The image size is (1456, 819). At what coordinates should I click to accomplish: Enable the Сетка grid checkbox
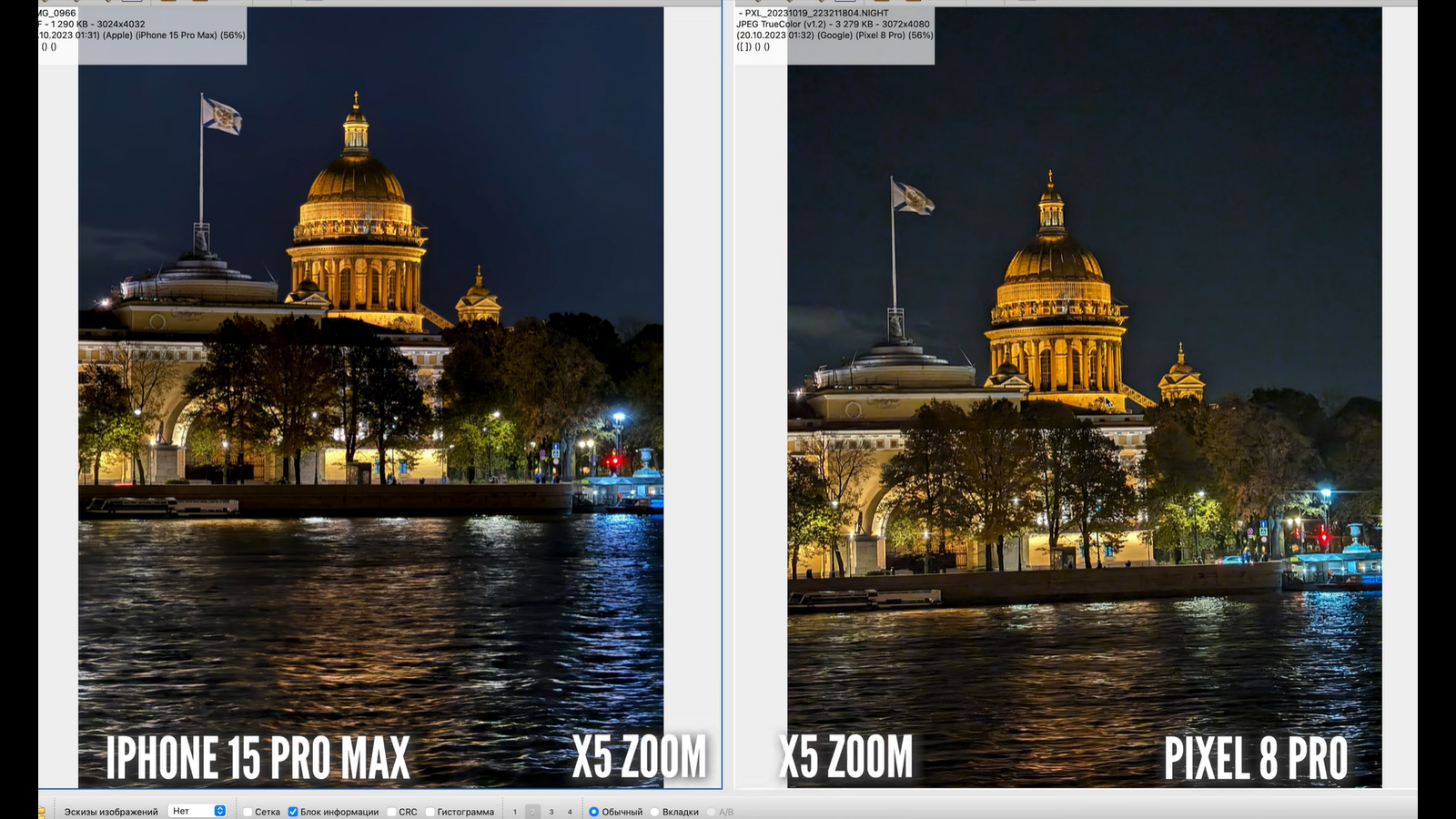[248, 812]
